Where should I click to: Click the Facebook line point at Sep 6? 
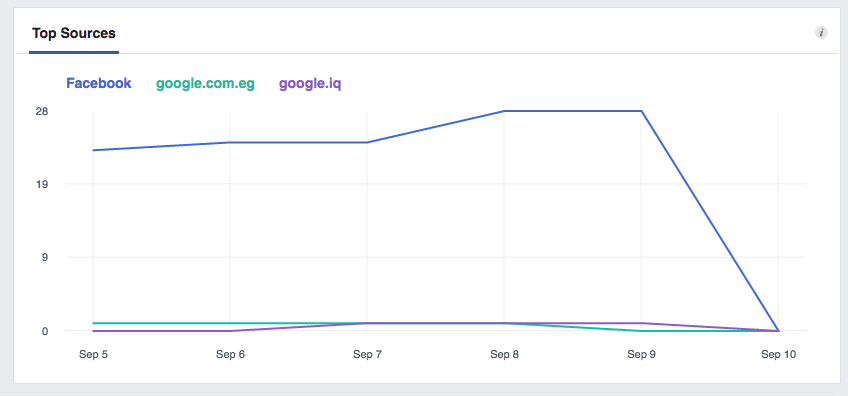pos(230,142)
